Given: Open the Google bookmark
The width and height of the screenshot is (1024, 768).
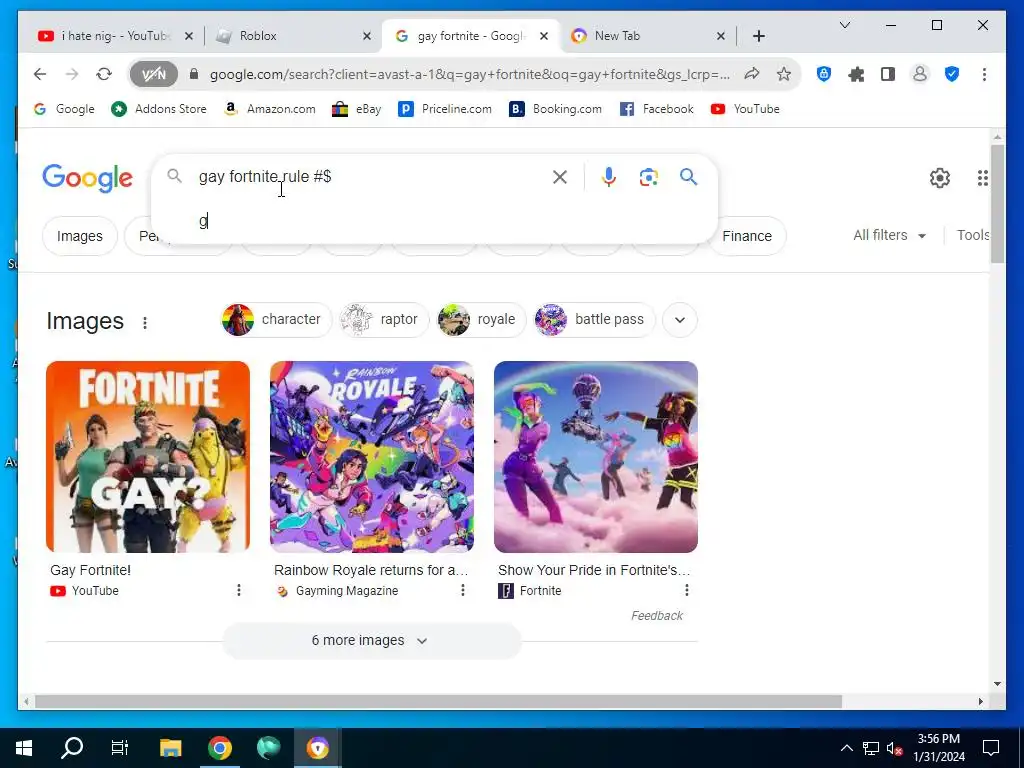Looking at the screenshot, I should click(64, 109).
